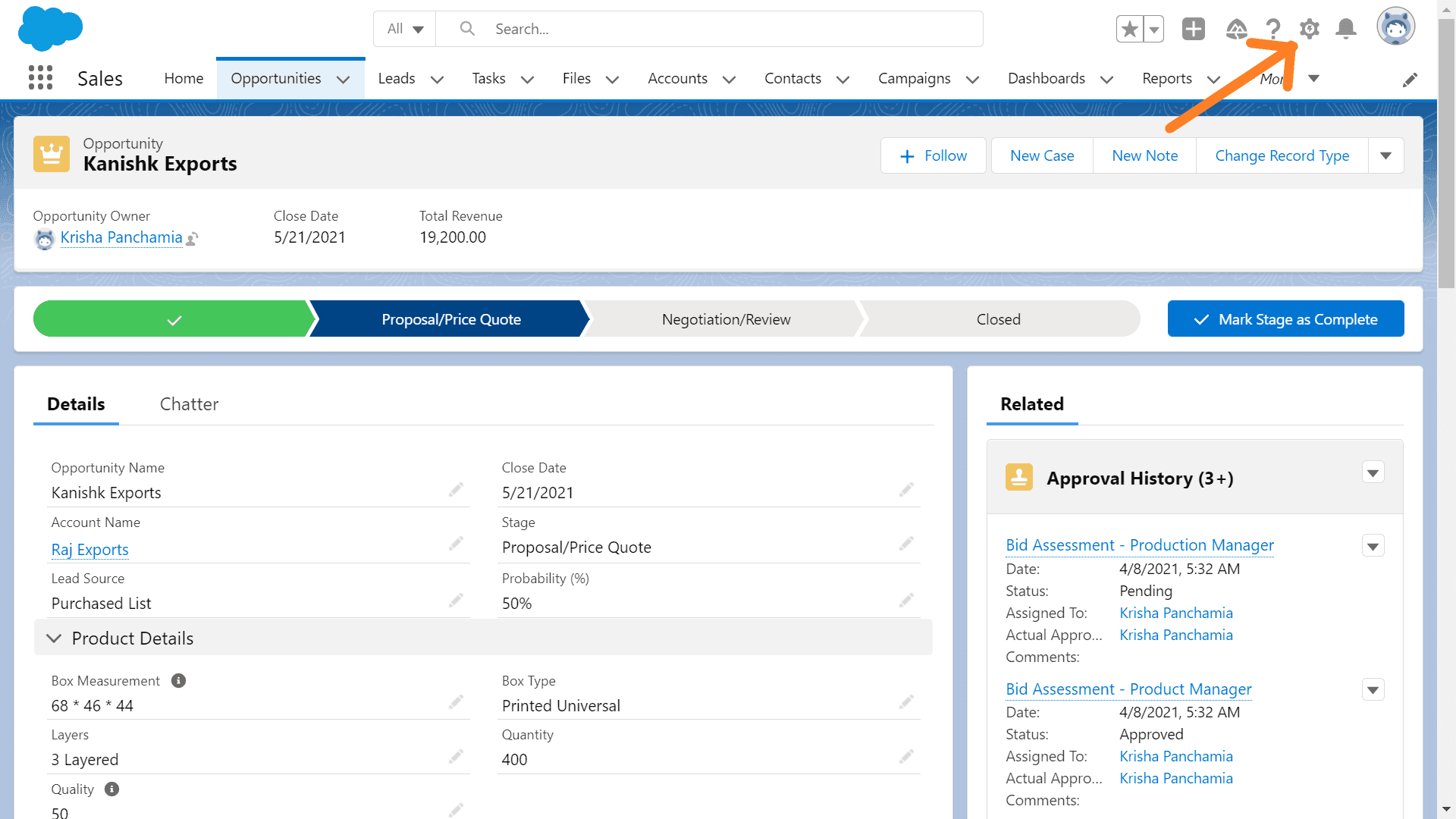Screen dimensions: 1456x819
Task: Edit the Probability pencil icon
Action: (906, 601)
